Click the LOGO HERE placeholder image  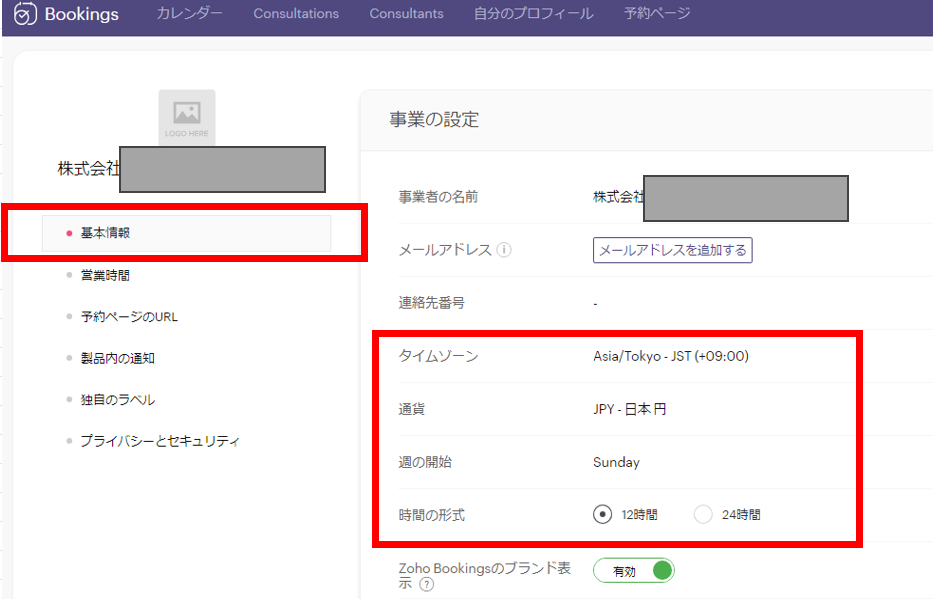[x=187, y=117]
